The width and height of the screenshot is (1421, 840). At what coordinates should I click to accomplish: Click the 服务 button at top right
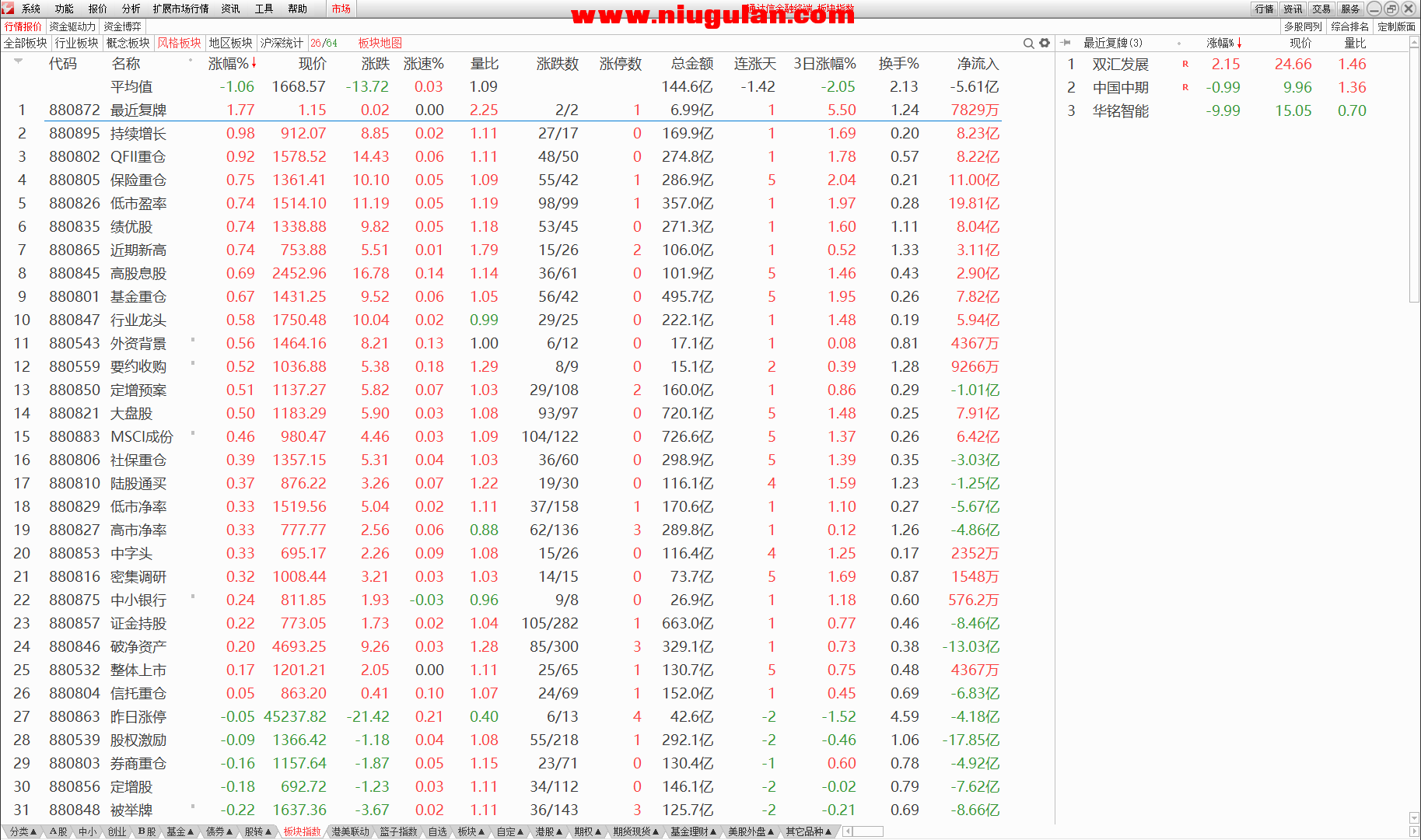(1350, 9)
